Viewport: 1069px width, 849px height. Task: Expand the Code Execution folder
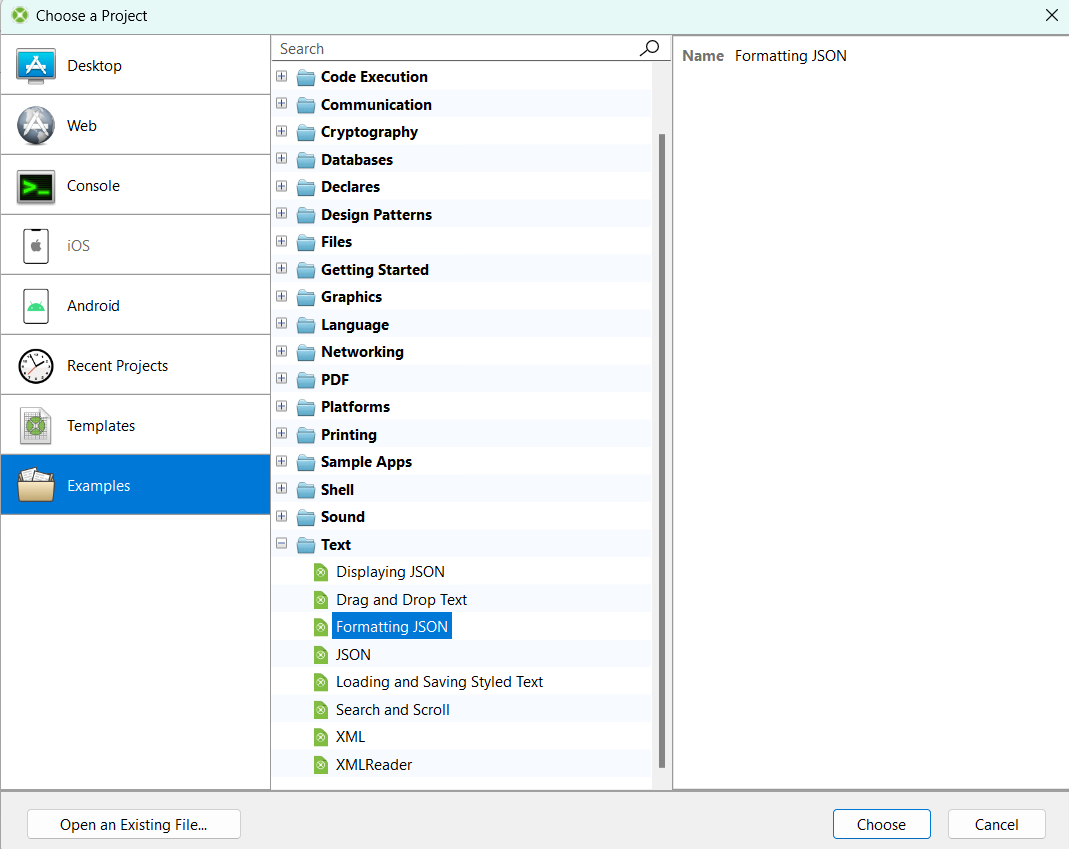click(x=282, y=76)
